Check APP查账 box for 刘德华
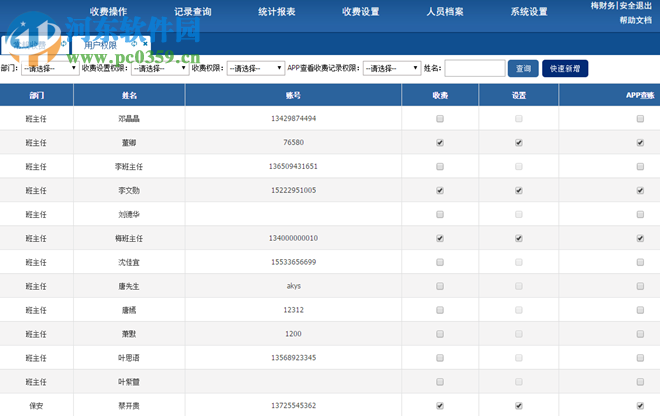660x416 pixels. click(x=640, y=215)
